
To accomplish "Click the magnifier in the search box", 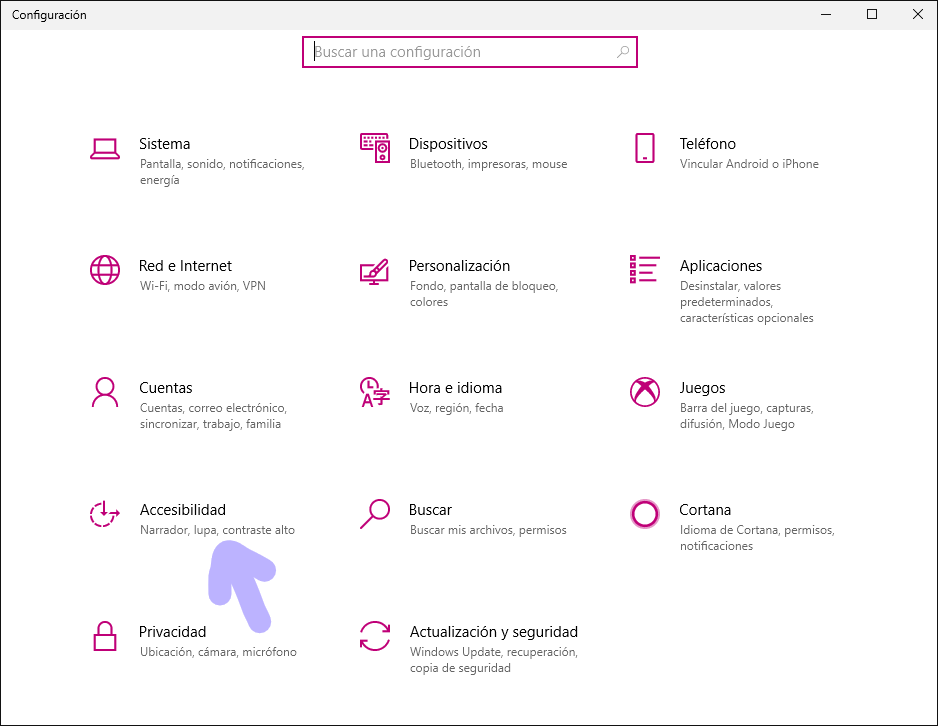I will 623,52.
